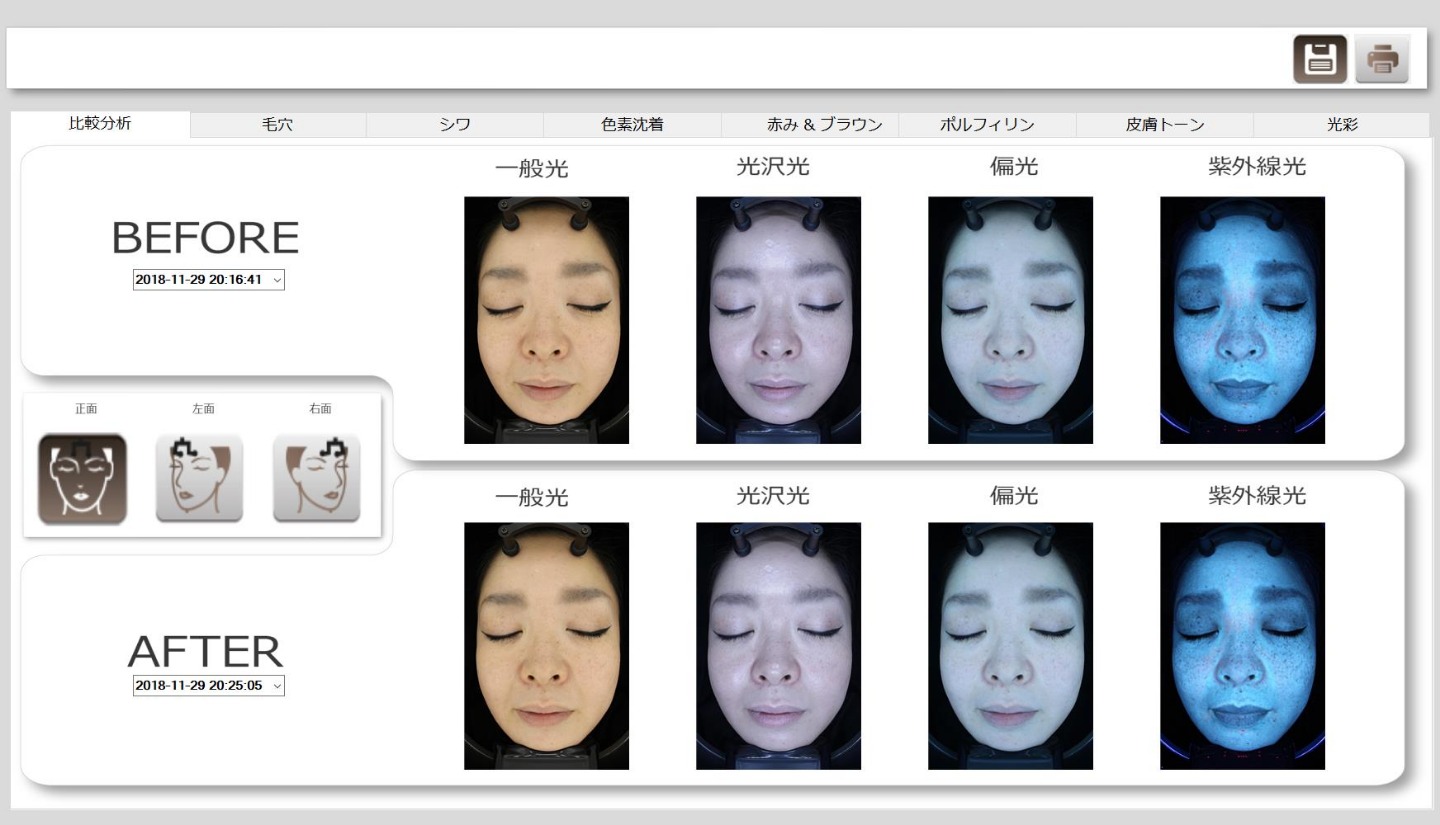Switch to the ポルフィリン tab
This screenshot has width=1440, height=825.
pos(987,125)
